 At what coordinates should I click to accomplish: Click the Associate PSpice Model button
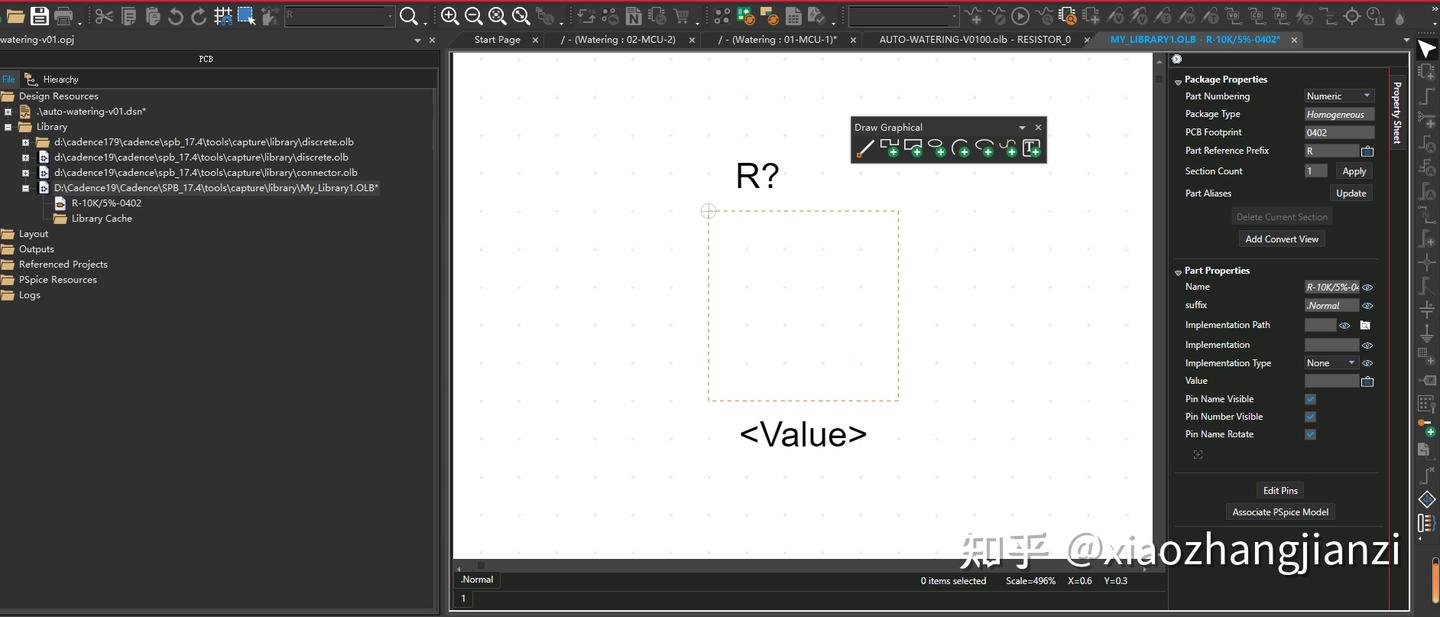1280,511
